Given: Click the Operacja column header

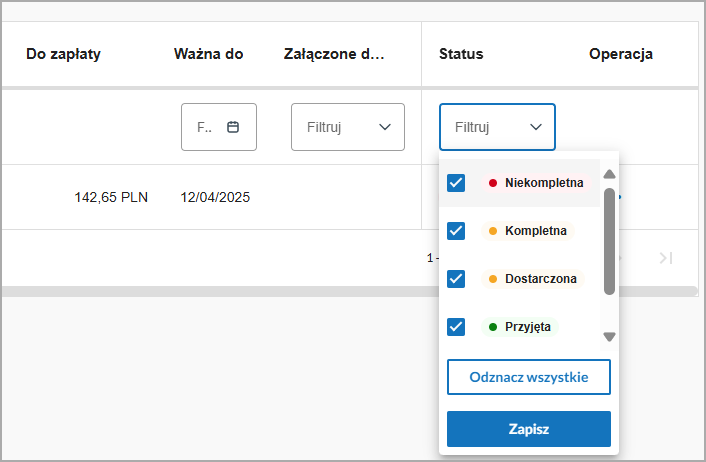Looking at the screenshot, I should point(621,54).
